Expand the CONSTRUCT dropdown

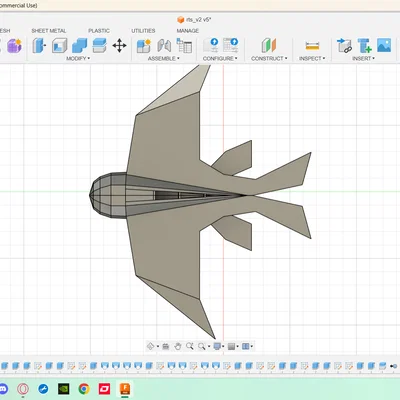tap(269, 58)
